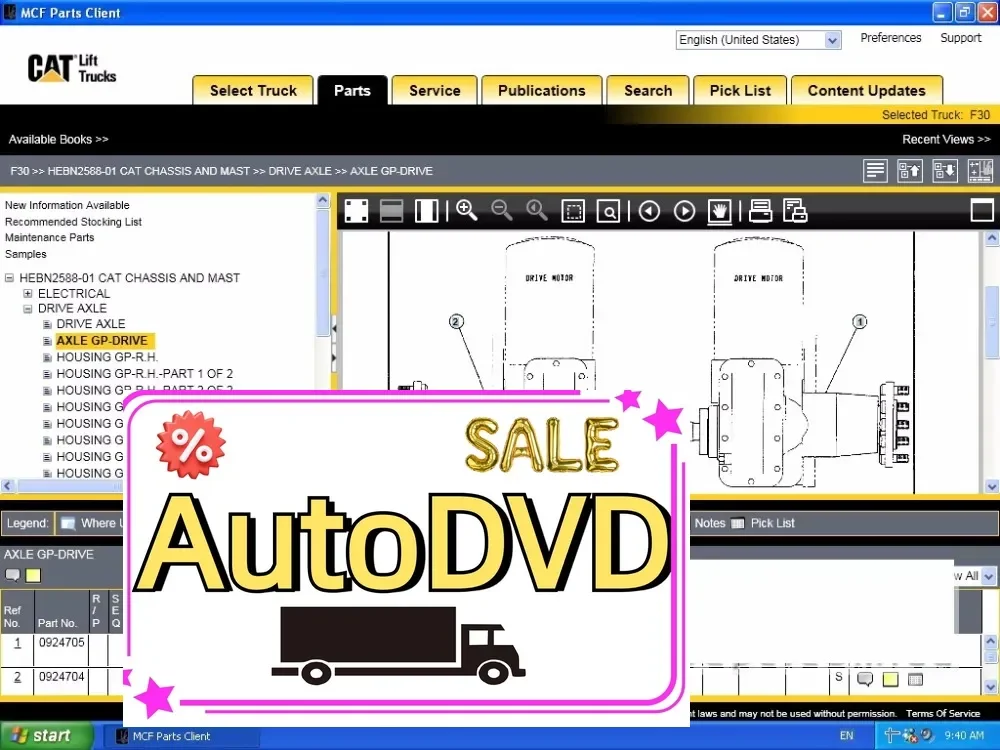Click the Preferences link
Screen dimensions: 1000x750
tap(890, 37)
